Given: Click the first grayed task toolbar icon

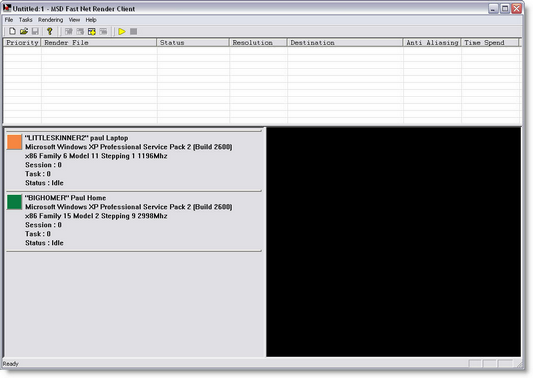Looking at the screenshot, I should click(x=69, y=31).
